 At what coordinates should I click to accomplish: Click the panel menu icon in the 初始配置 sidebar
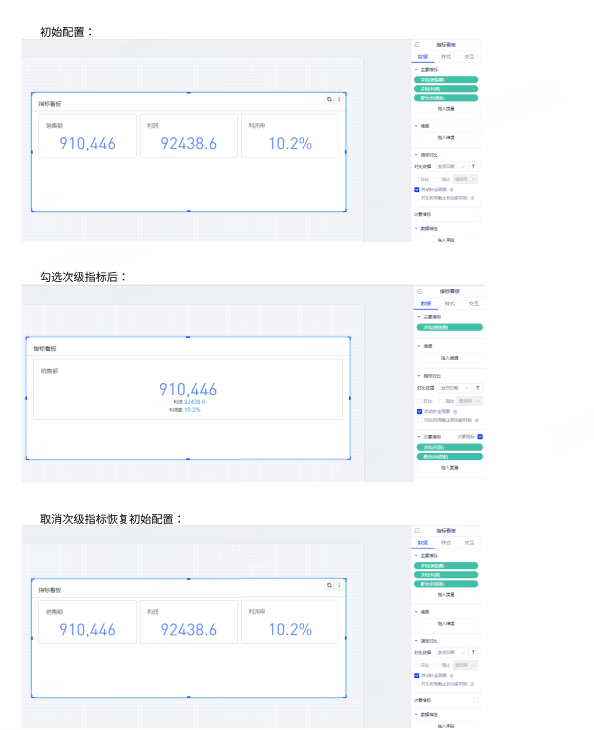pos(417,45)
